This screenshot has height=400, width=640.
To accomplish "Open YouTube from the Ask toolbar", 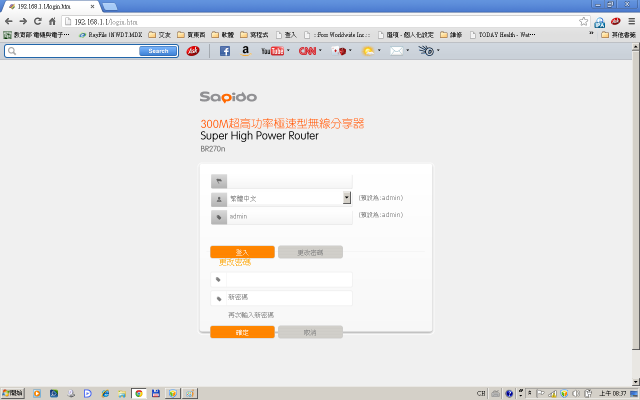I will (x=272, y=51).
